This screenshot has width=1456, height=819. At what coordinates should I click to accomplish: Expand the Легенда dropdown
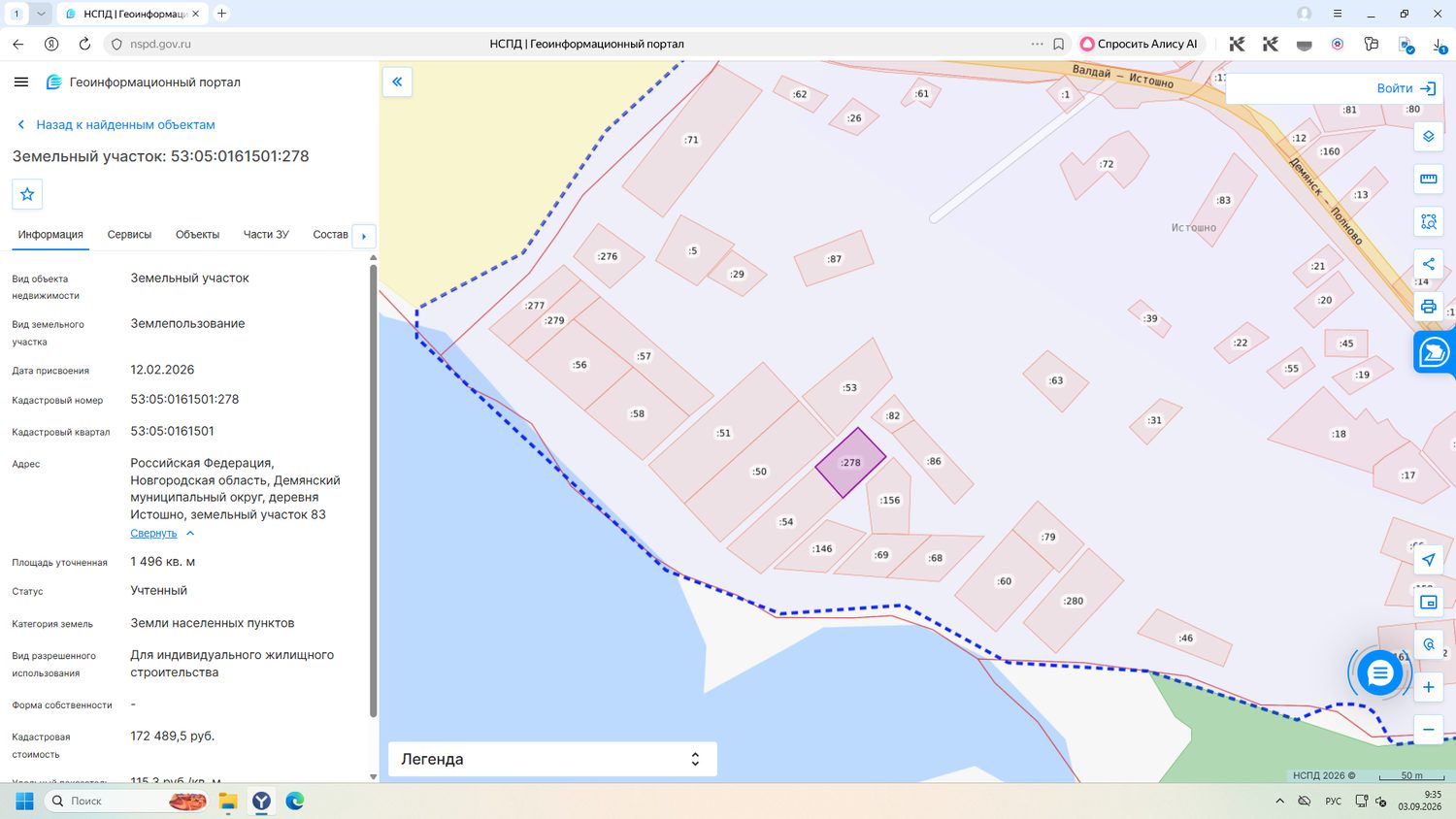(x=552, y=759)
